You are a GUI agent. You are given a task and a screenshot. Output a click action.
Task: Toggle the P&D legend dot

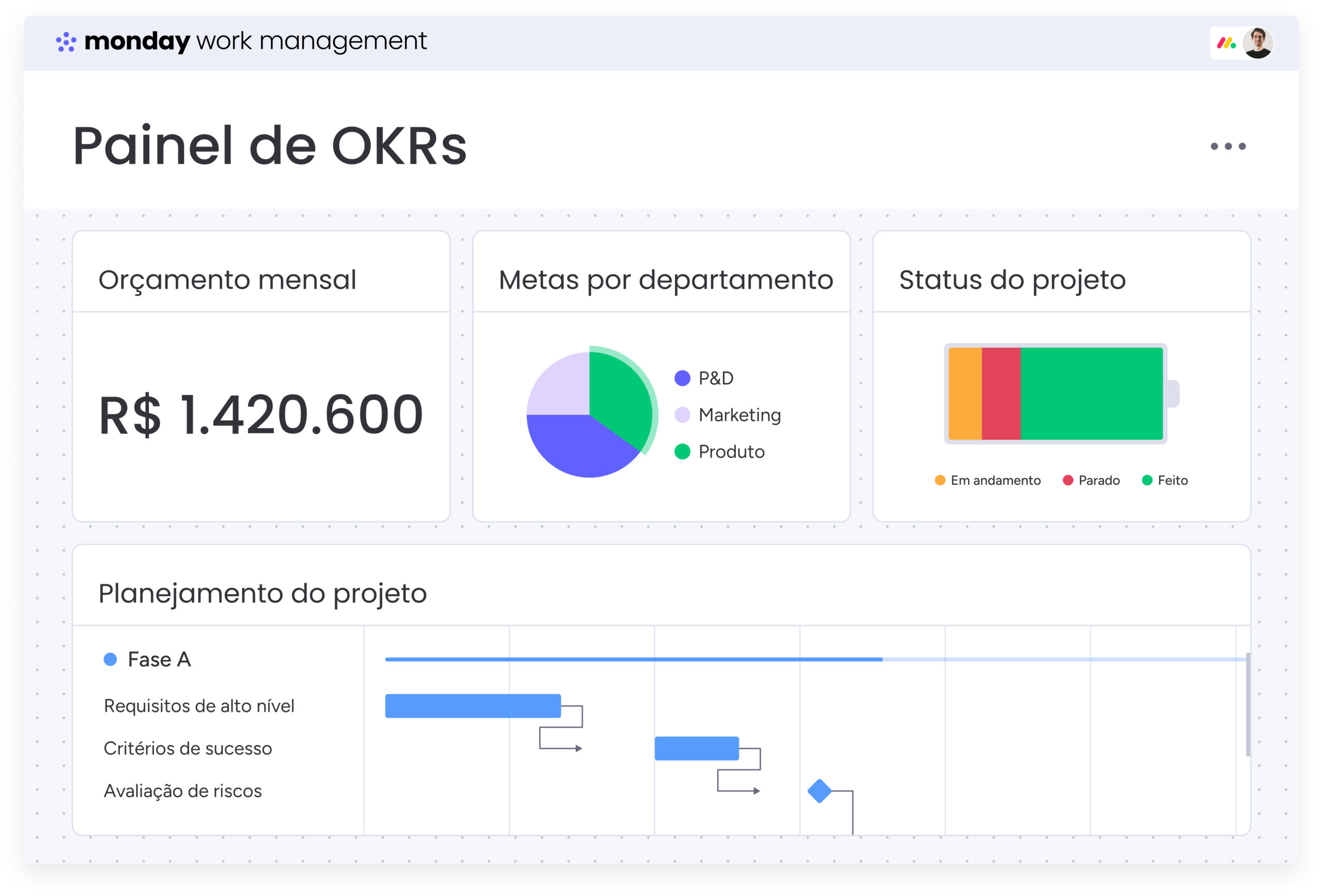pos(682,378)
